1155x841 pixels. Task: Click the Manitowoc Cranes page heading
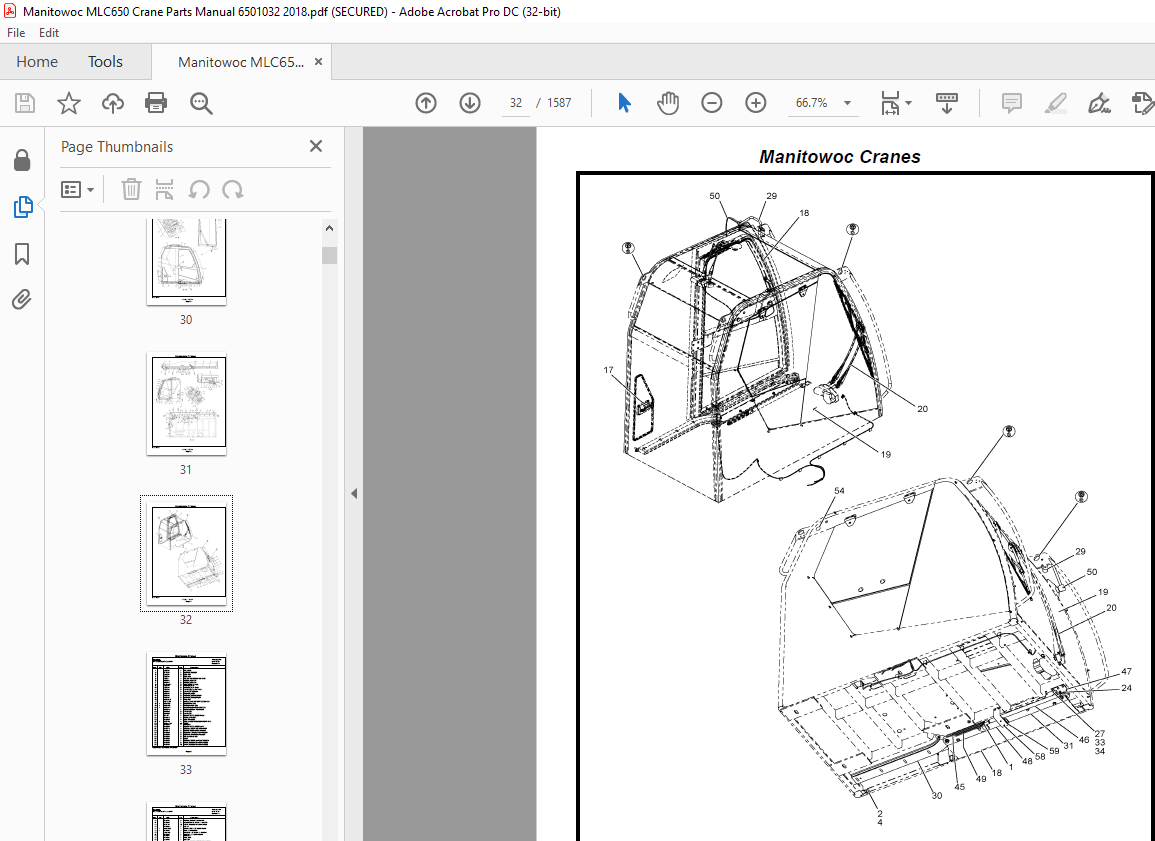pyautogui.click(x=840, y=157)
